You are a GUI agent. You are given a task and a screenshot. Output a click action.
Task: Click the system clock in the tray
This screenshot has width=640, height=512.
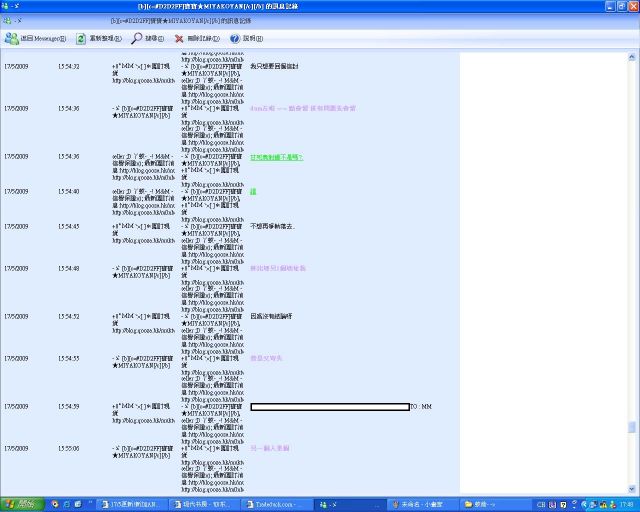pos(627,505)
